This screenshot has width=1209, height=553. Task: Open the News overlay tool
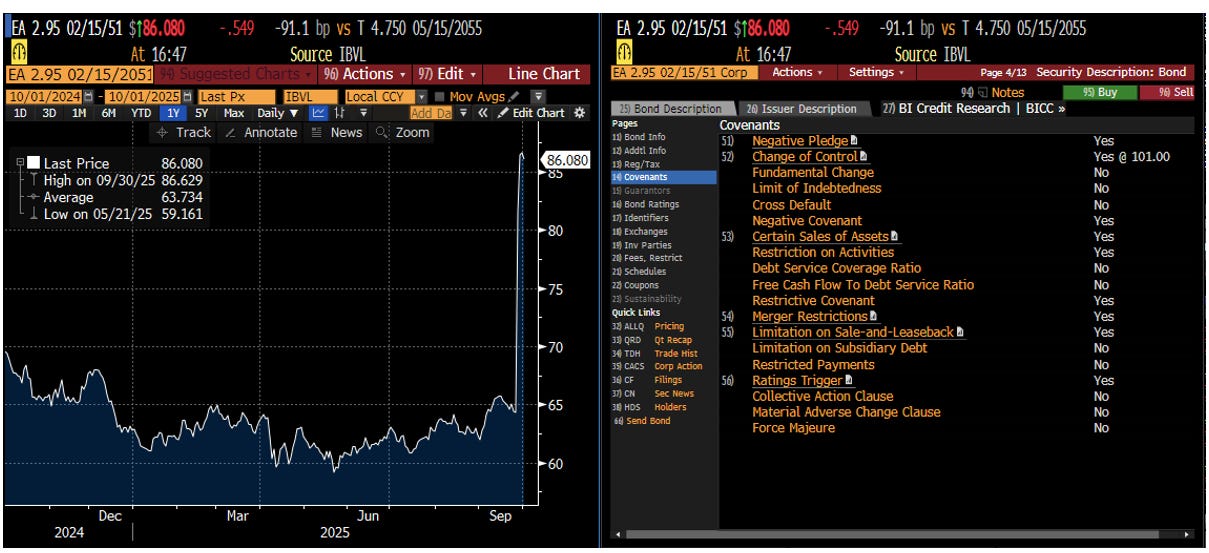tap(337, 132)
